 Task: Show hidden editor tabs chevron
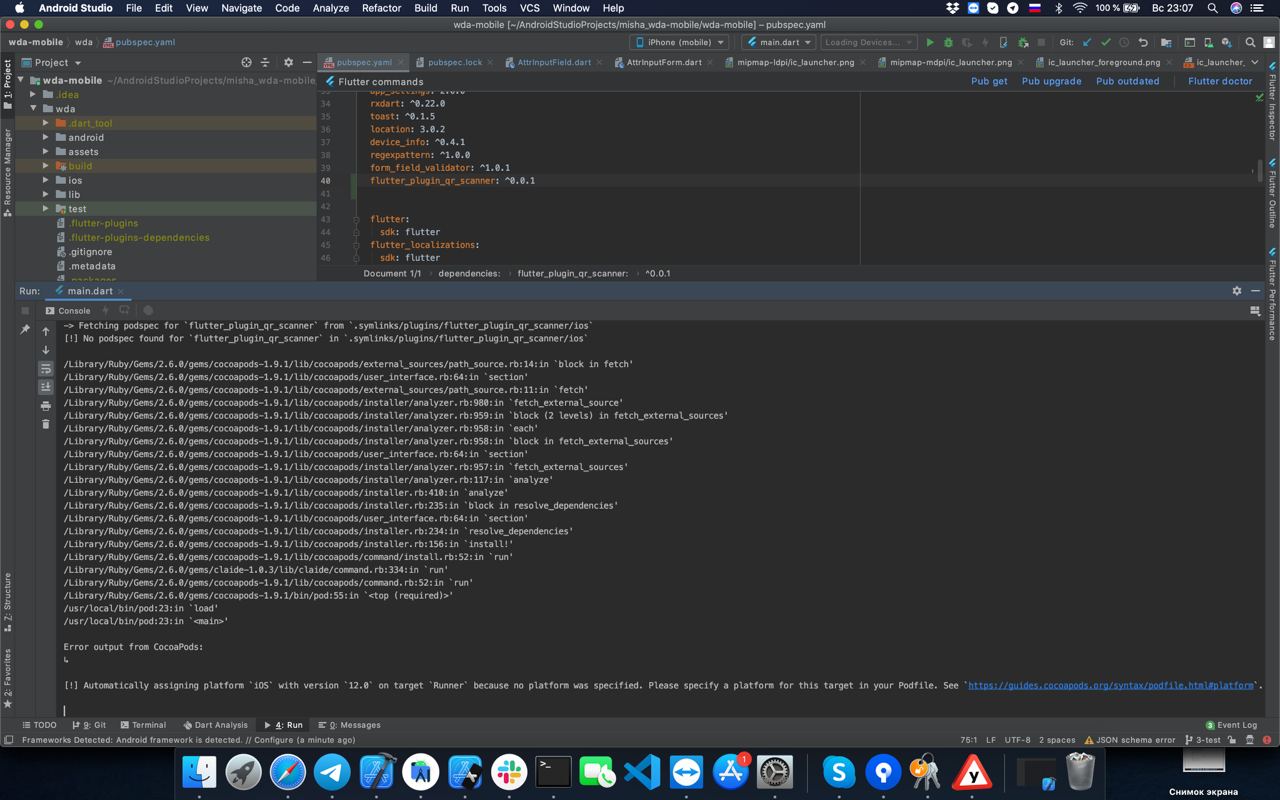tap(1255, 62)
